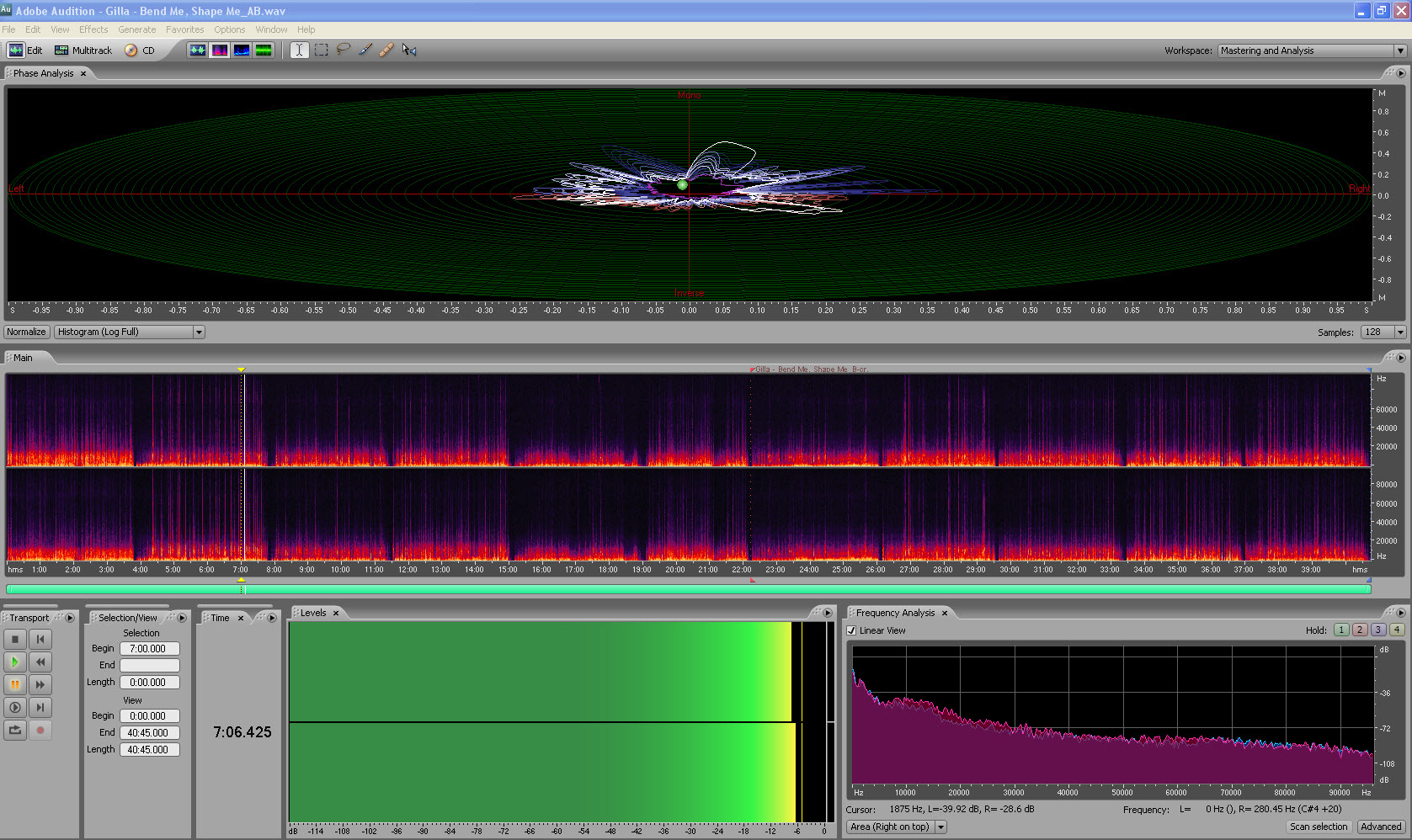Screen dimensions: 1412x840
Task: Click the green horizontal zoom scrollbar
Action: [x=688, y=589]
